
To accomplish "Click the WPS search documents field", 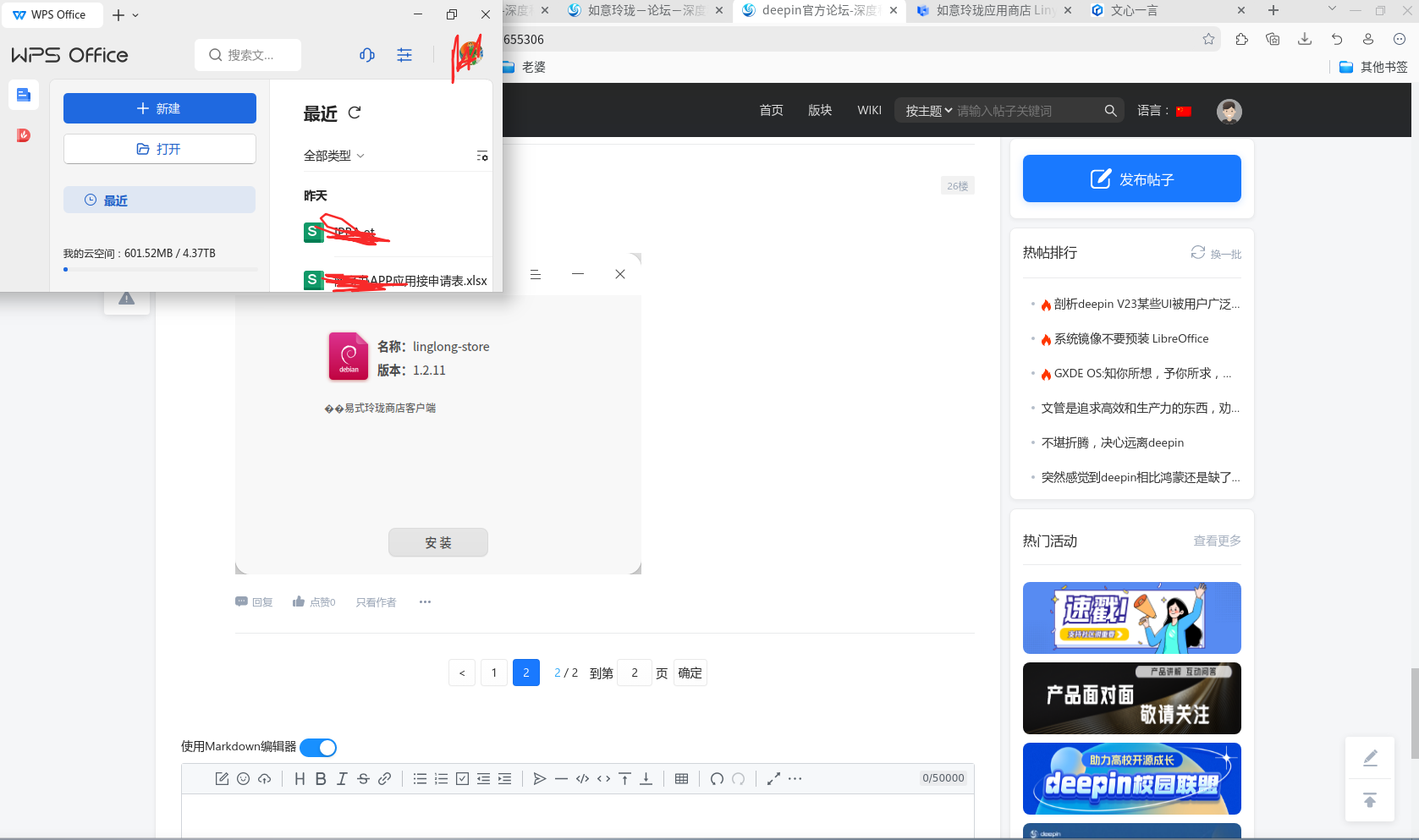I will (x=248, y=55).
